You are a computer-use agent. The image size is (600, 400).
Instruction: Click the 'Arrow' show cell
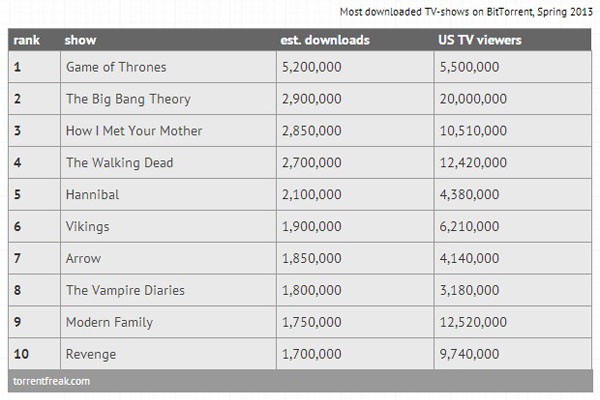[83, 259]
